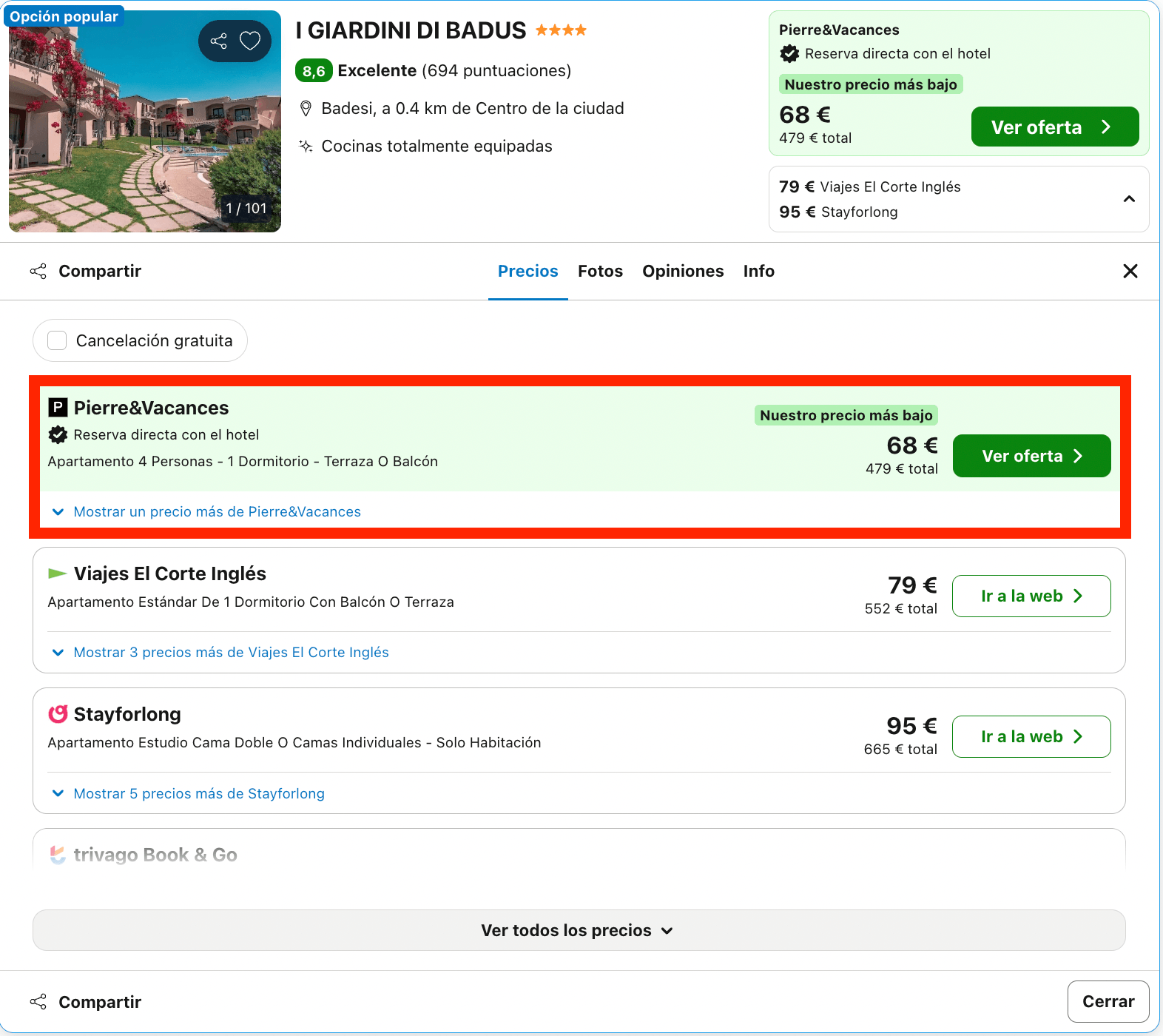Click the location pin icon next to Badesi

306,109
